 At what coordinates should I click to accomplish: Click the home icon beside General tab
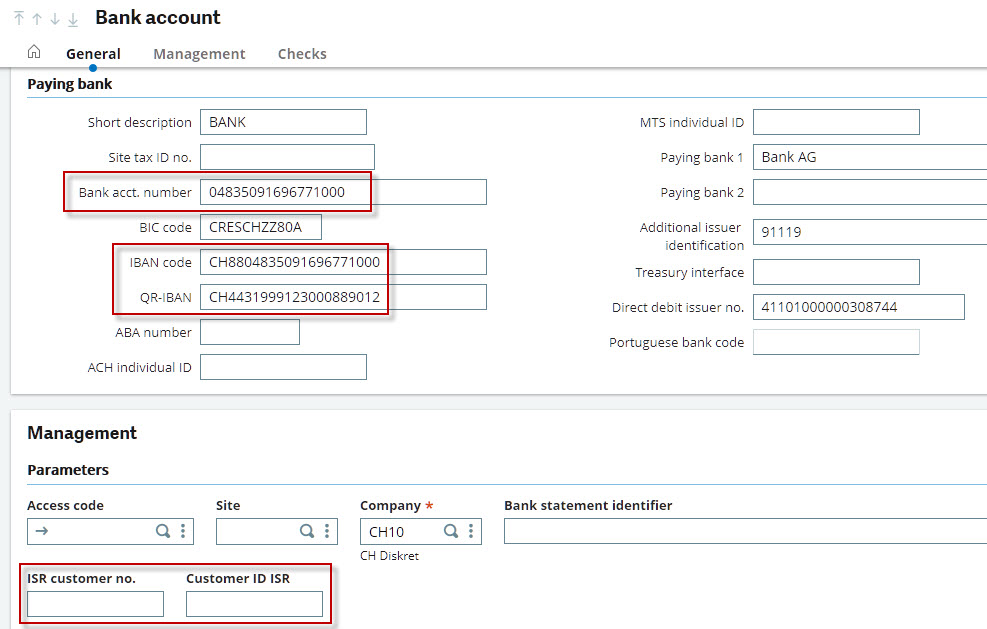point(34,53)
